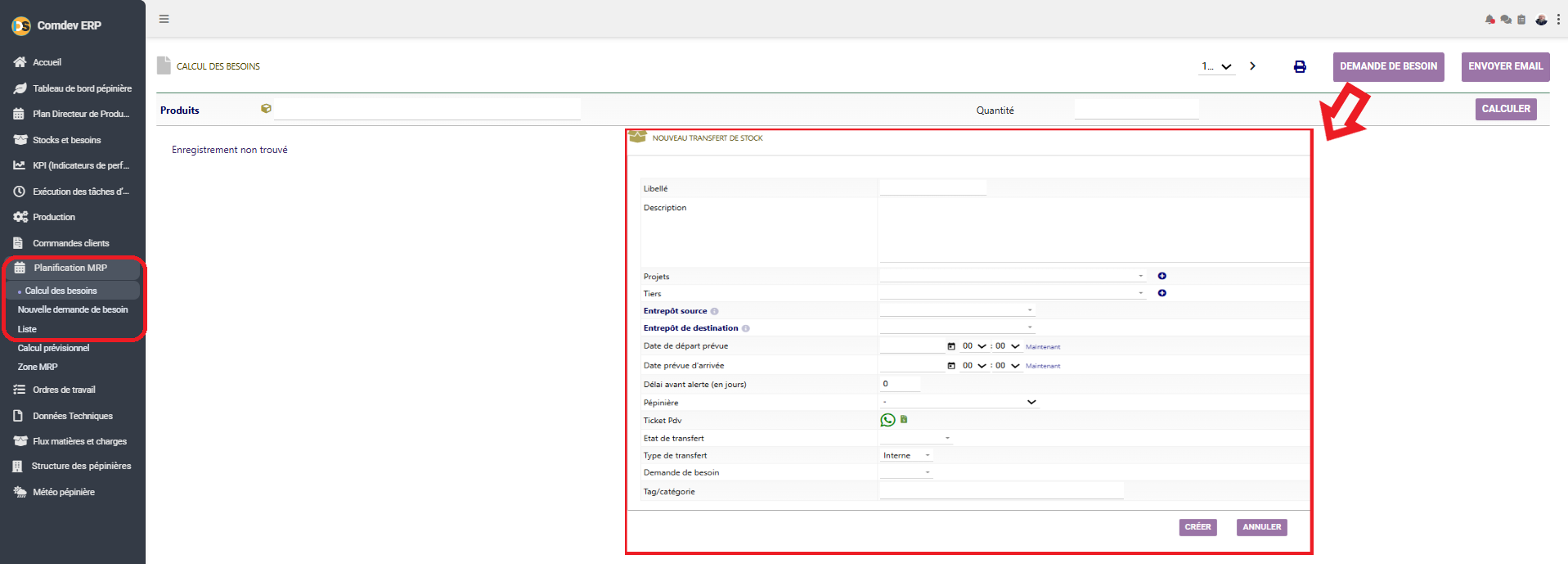Select the Liste submenu
This screenshot has height=564, width=1568.
pos(27,329)
